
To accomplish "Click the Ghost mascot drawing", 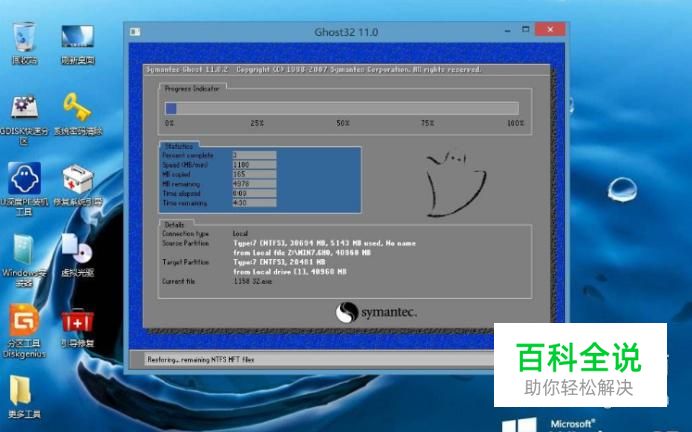I will [x=455, y=184].
